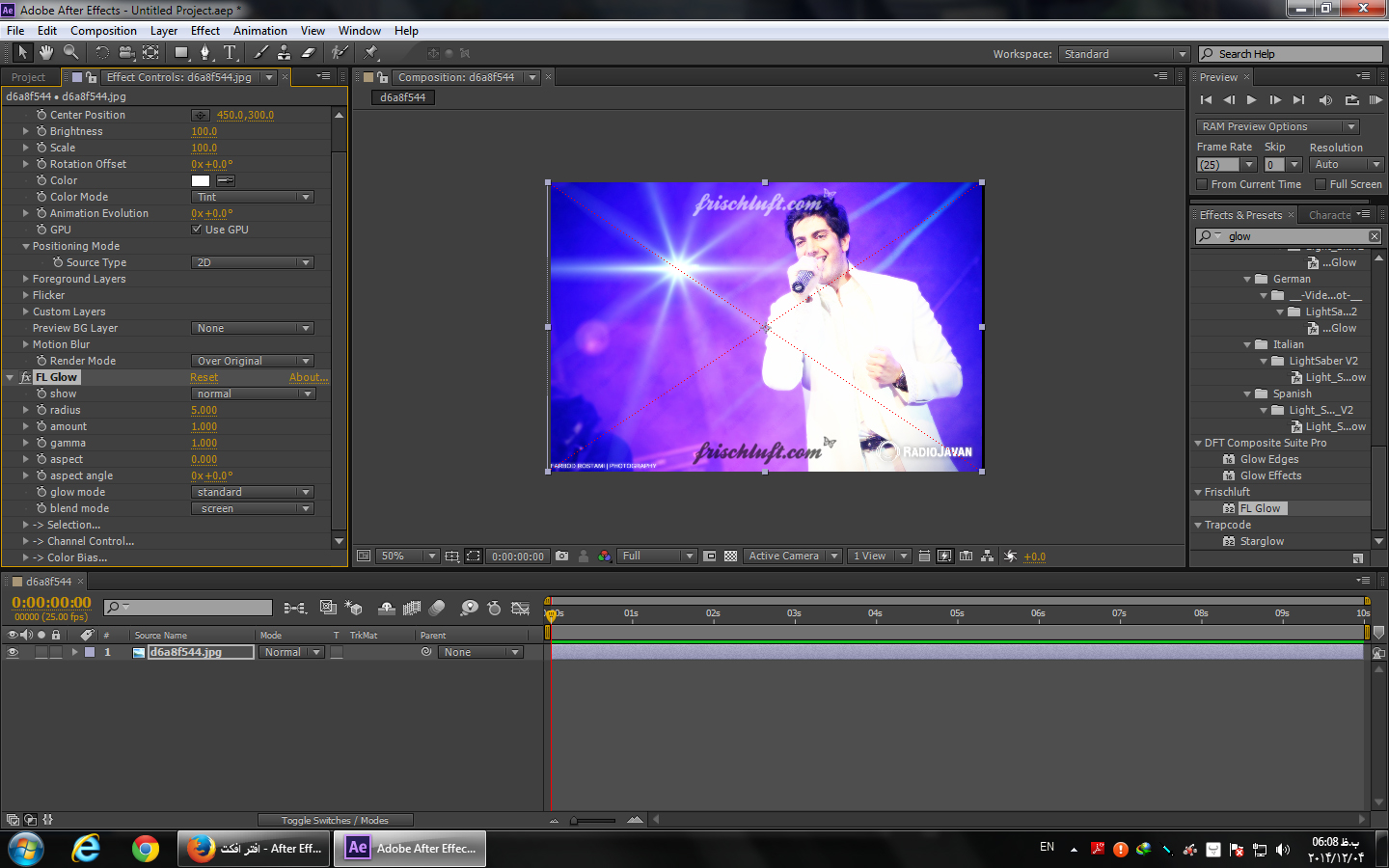Viewport: 1389px width, 868px height.
Task: Open the blend mode screen dropdown
Action: pos(252,508)
